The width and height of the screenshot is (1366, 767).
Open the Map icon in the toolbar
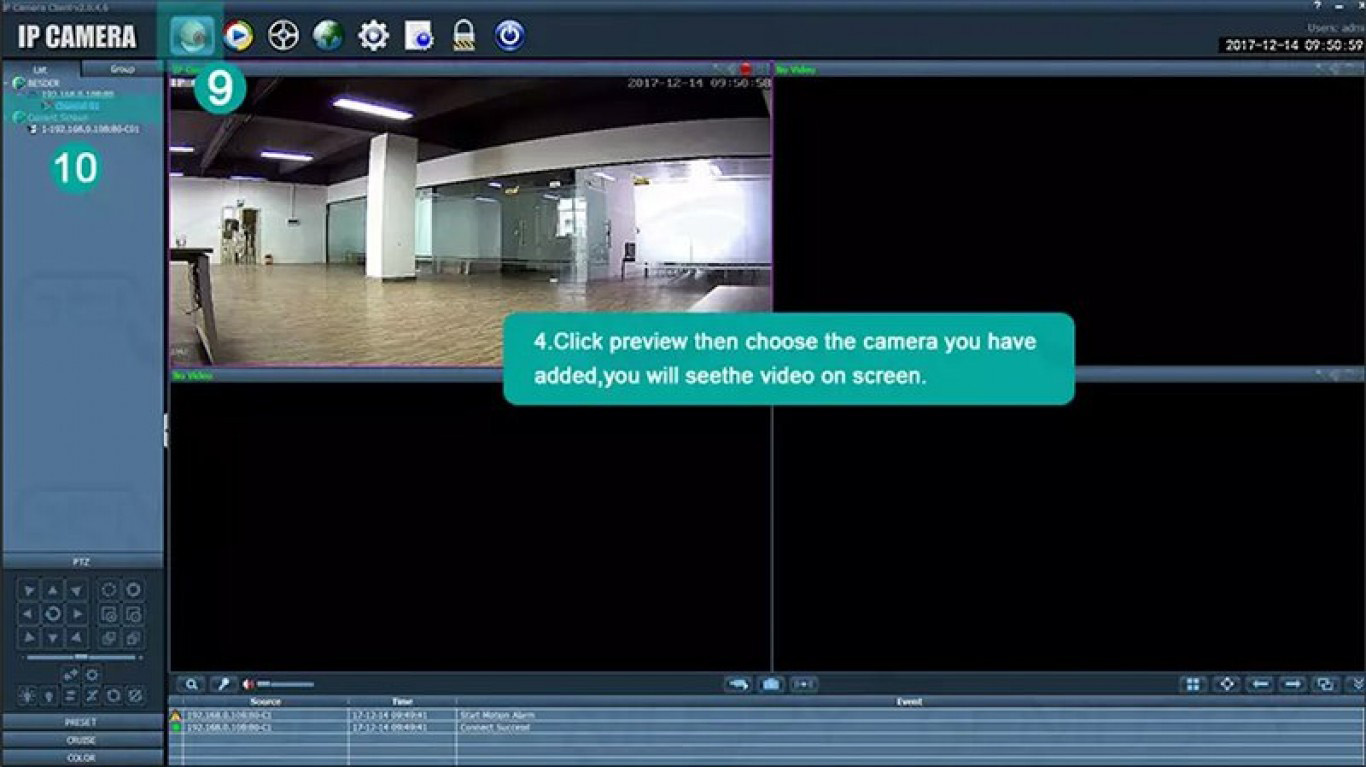pos(330,33)
